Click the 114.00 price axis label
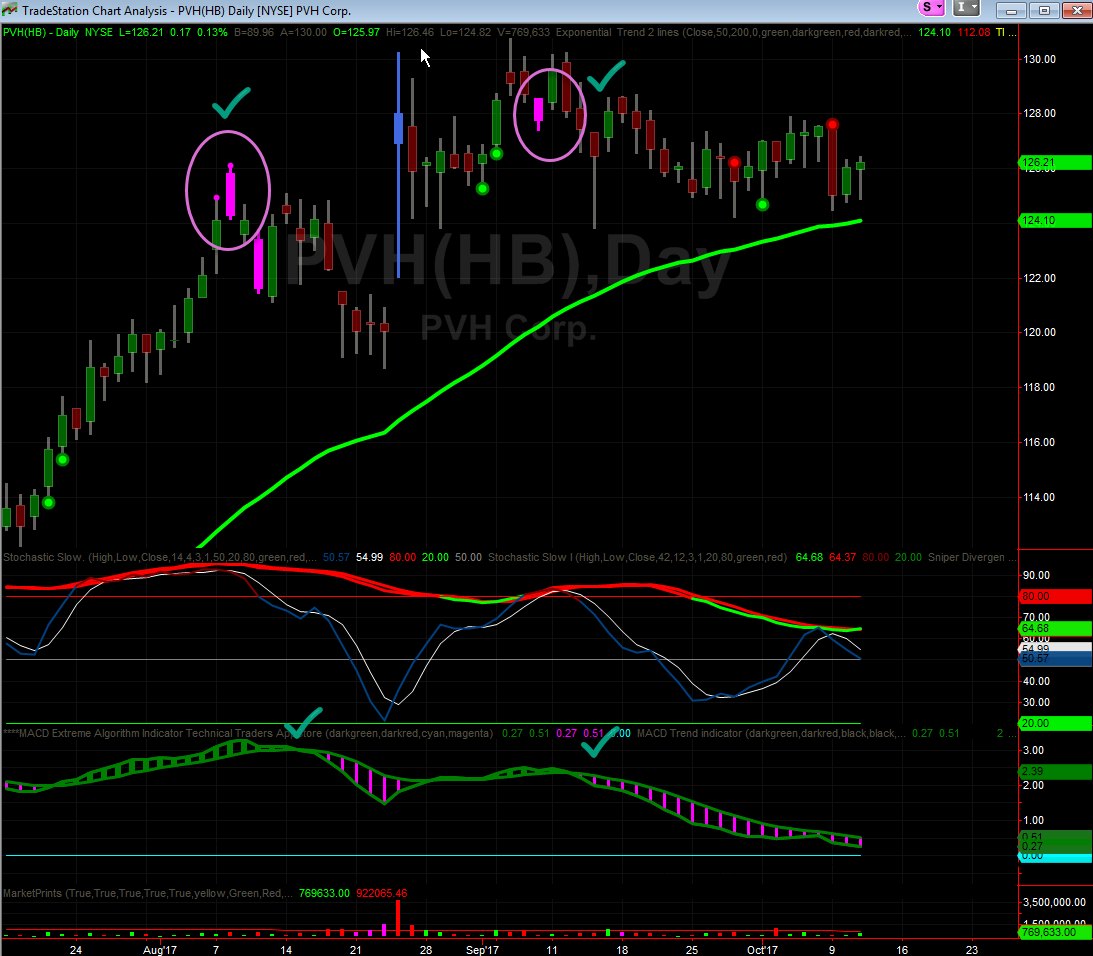 [1039, 497]
